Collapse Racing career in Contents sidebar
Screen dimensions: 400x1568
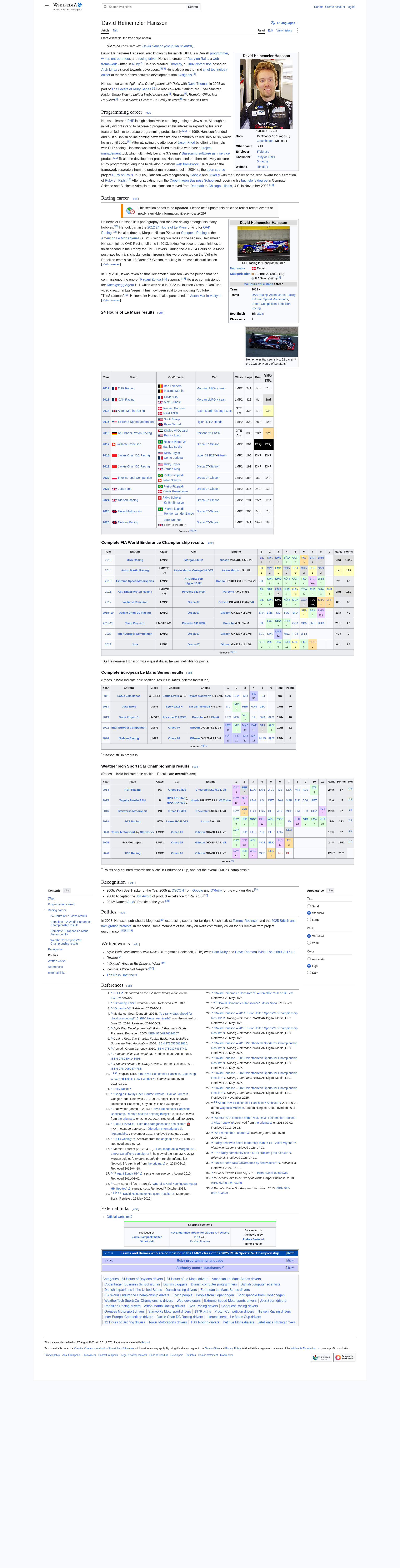pos(46,910)
